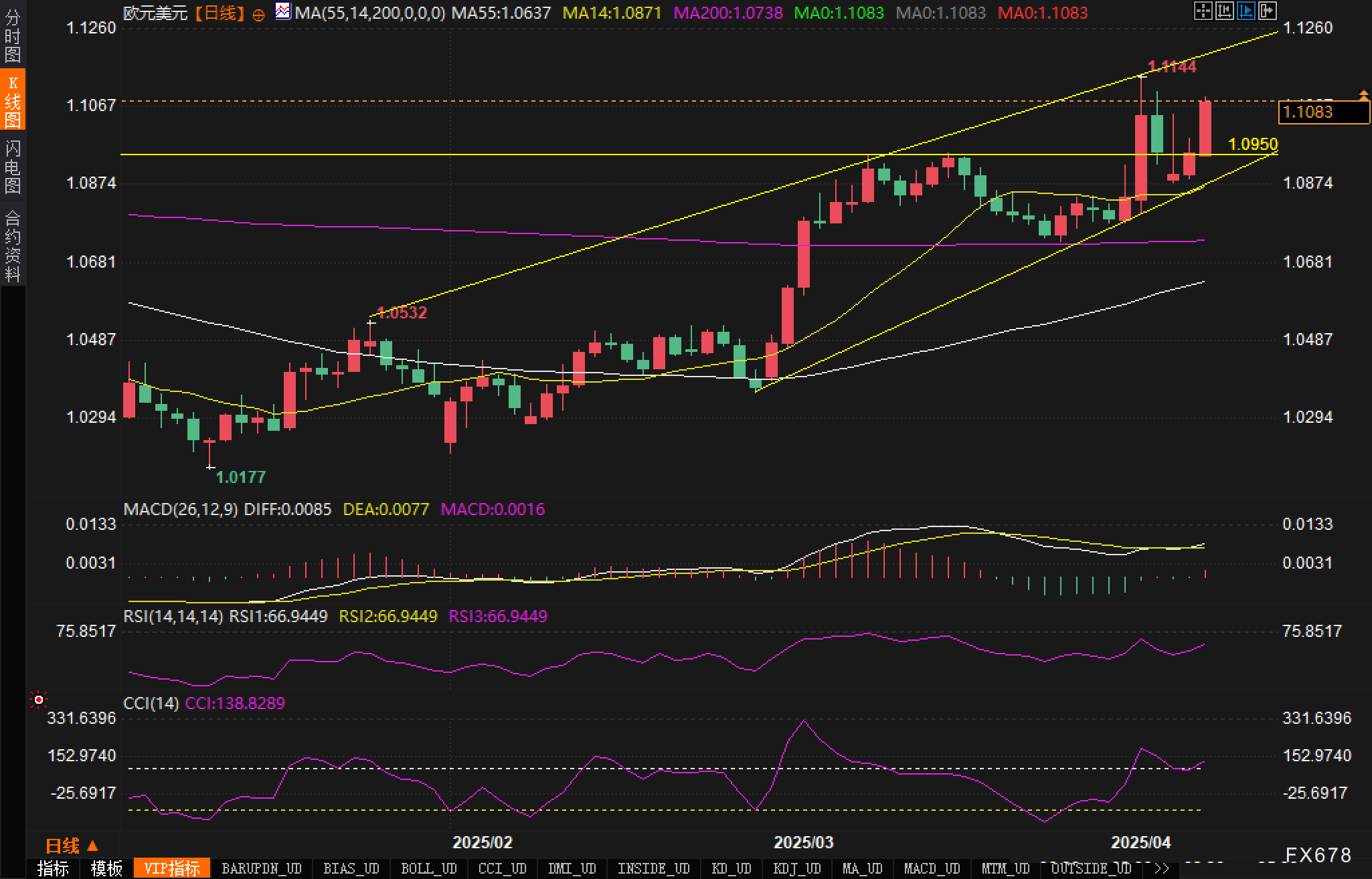Image resolution: width=1372 pixels, height=879 pixels.
Task: Click the MA indicator chart icon
Action: 283,11
